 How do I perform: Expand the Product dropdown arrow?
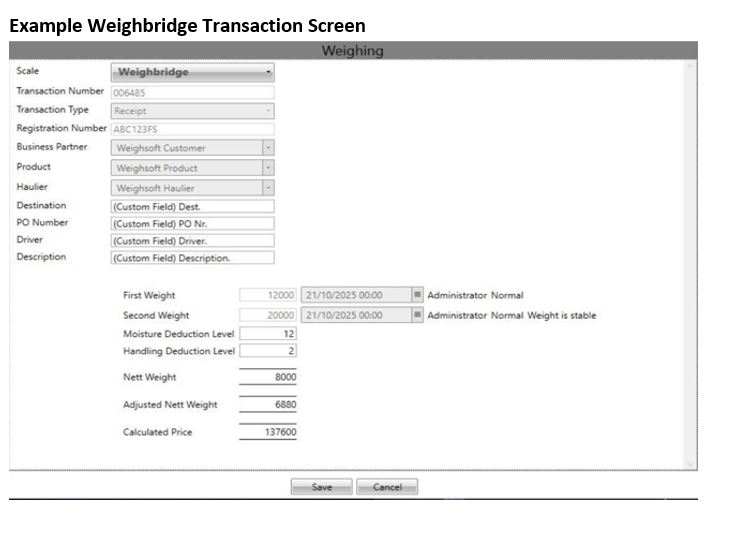click(268, 168)
